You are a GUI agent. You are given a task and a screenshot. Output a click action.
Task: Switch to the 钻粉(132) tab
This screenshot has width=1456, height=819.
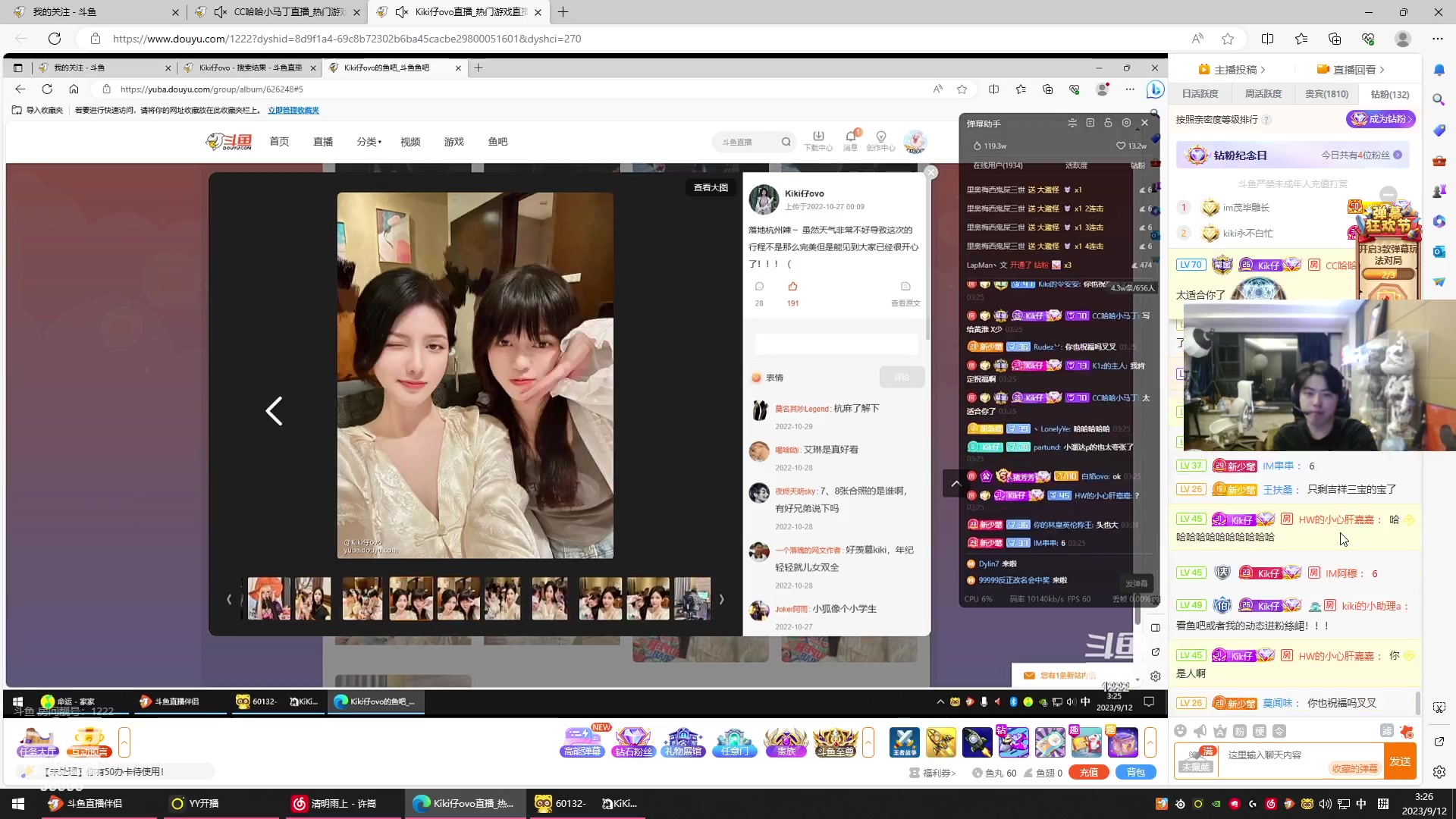point(1389,93)
